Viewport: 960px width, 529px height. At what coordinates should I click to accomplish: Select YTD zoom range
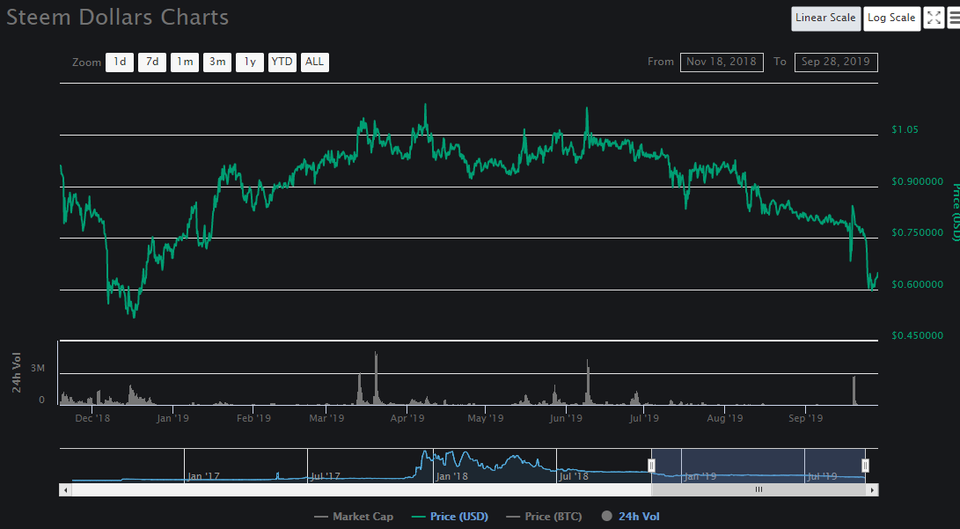[x=282, y=62]
